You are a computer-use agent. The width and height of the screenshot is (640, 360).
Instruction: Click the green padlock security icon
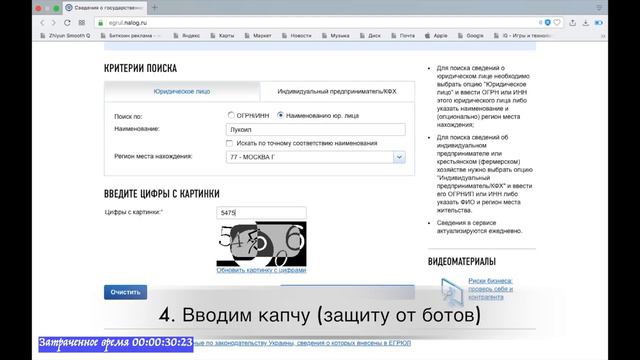100,23
